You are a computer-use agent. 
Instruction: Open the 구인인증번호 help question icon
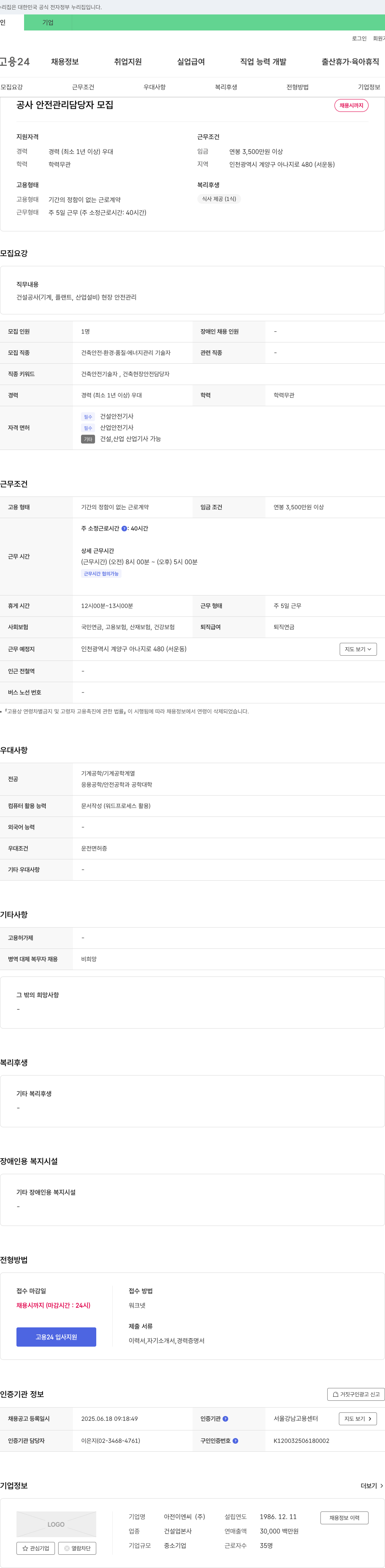235,1441
